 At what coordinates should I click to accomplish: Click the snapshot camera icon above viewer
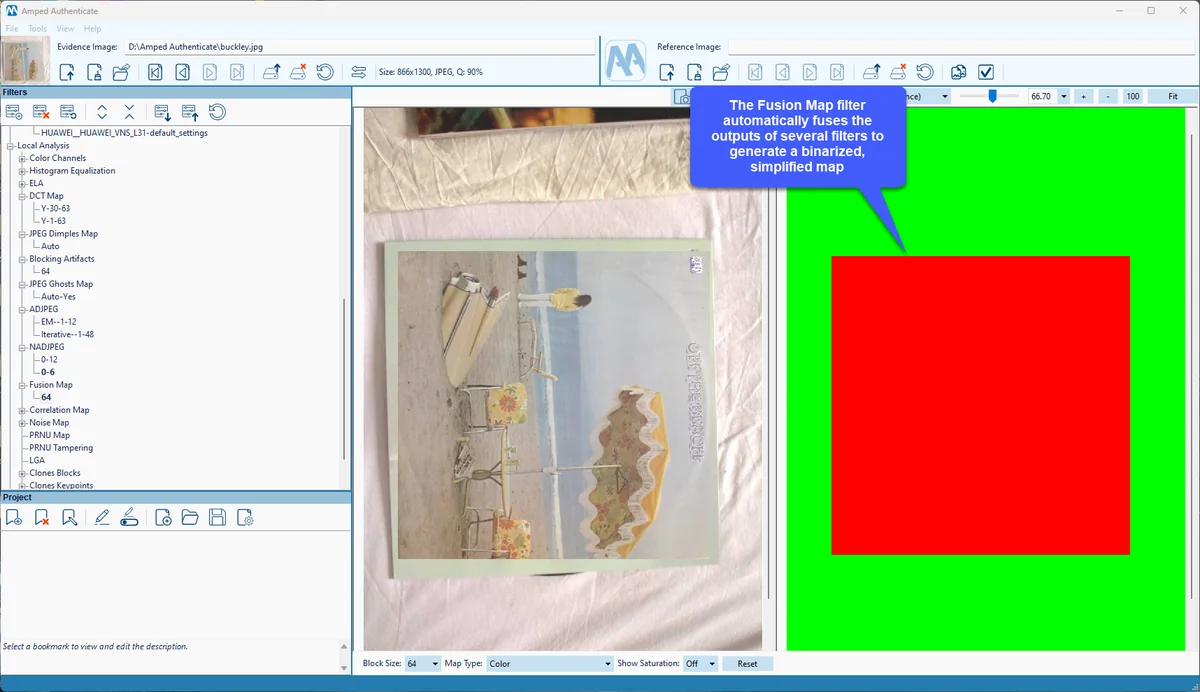pos(682,97)
